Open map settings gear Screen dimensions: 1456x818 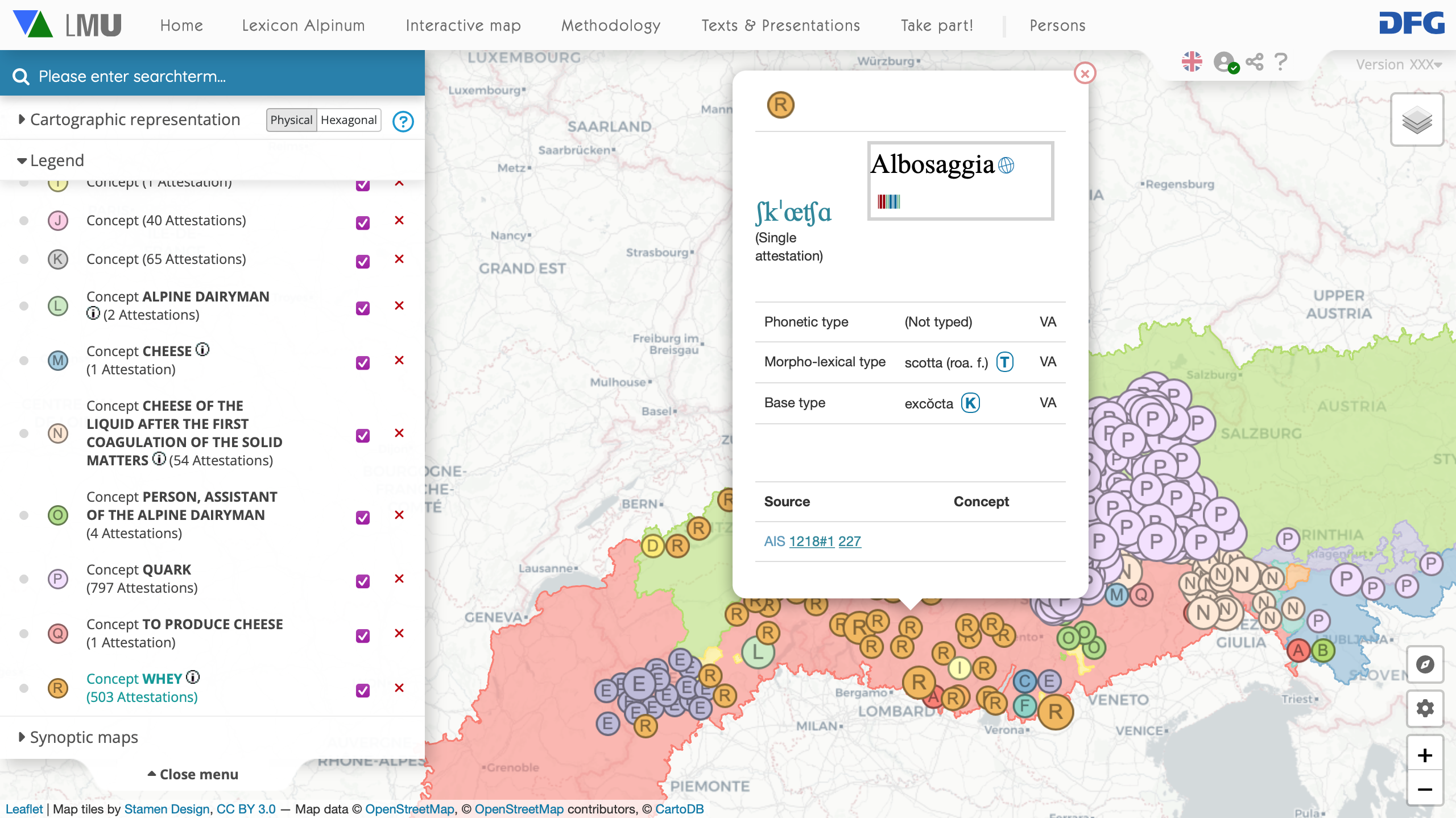pyautogui.click(x=1425, y=708)
